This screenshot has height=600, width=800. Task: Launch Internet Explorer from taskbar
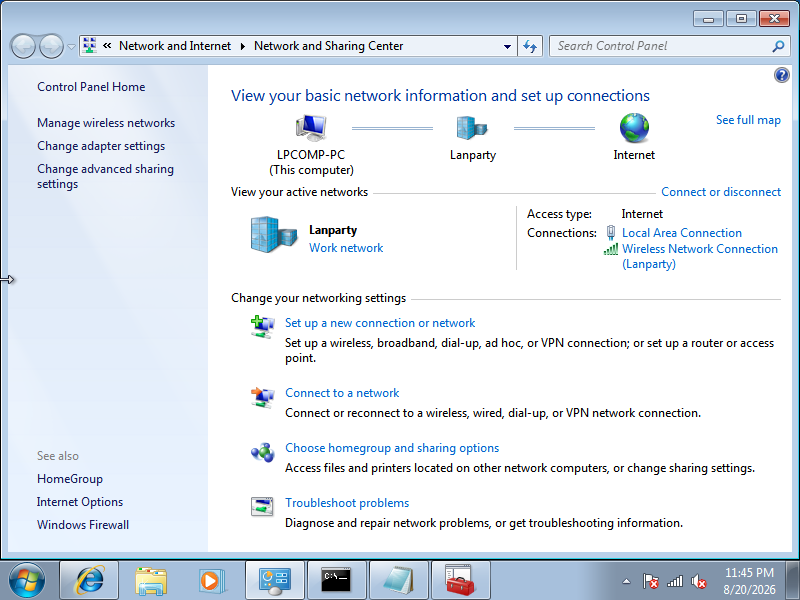89,581
